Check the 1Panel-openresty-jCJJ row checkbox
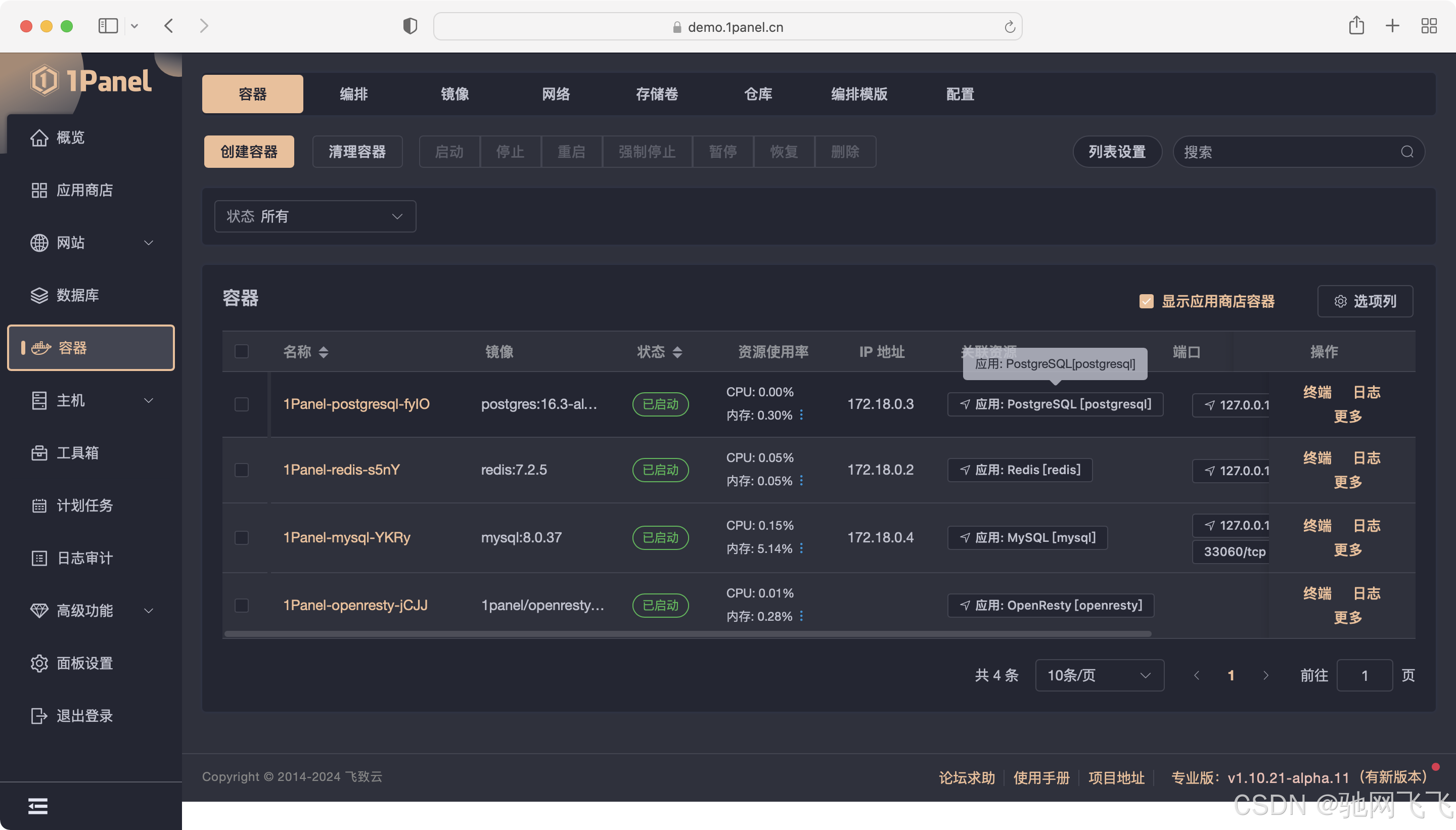This screenshot has height=830, width=1456. (242, 606)
